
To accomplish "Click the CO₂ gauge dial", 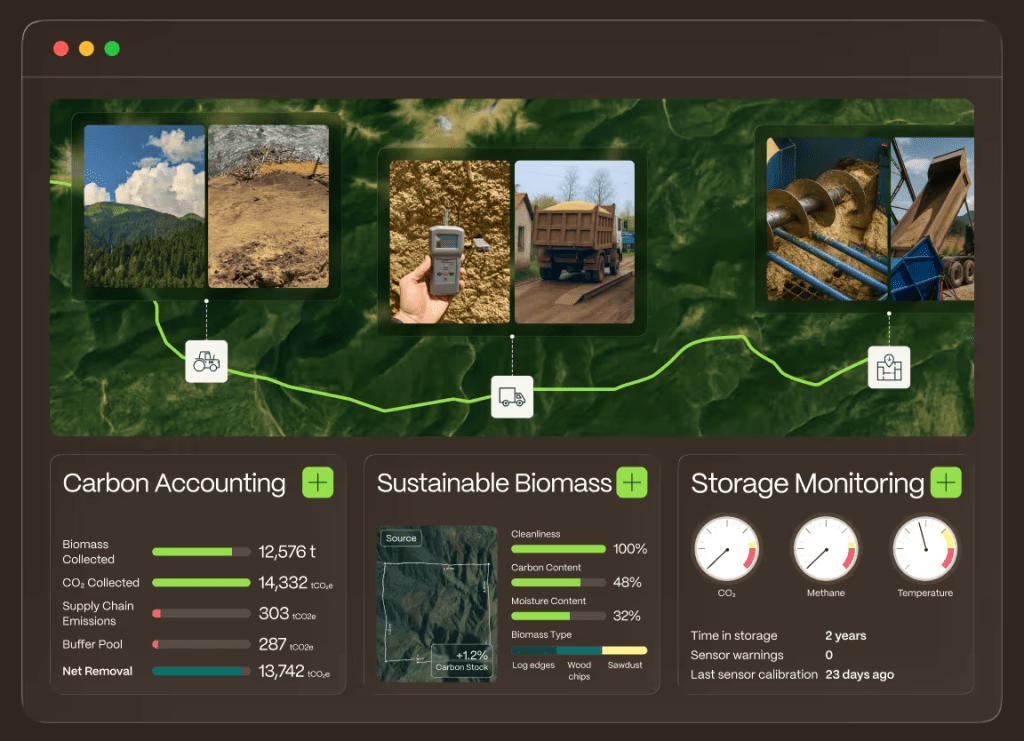I will pos(727,549).
